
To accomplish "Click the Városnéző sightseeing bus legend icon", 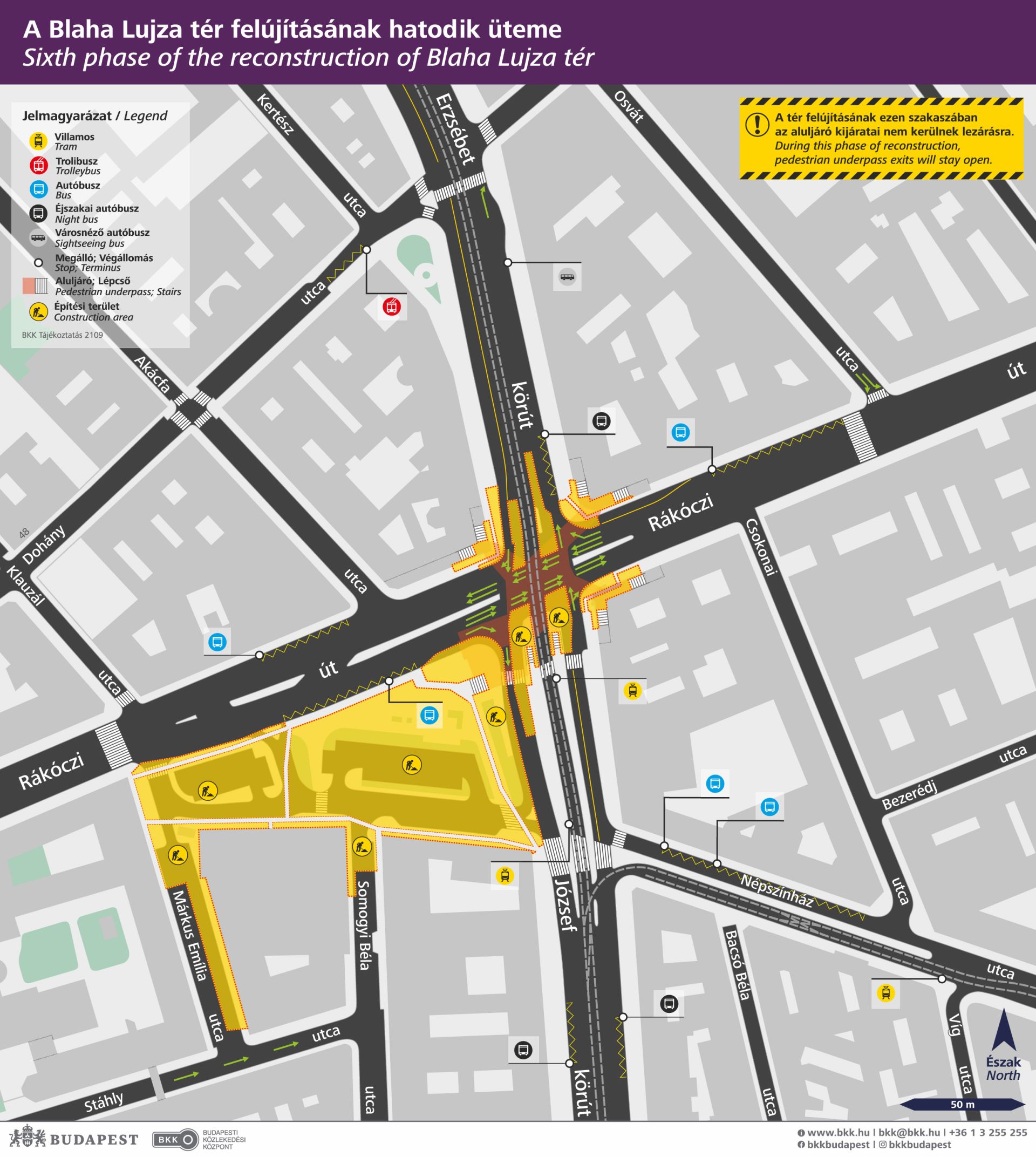I will 38,237.
